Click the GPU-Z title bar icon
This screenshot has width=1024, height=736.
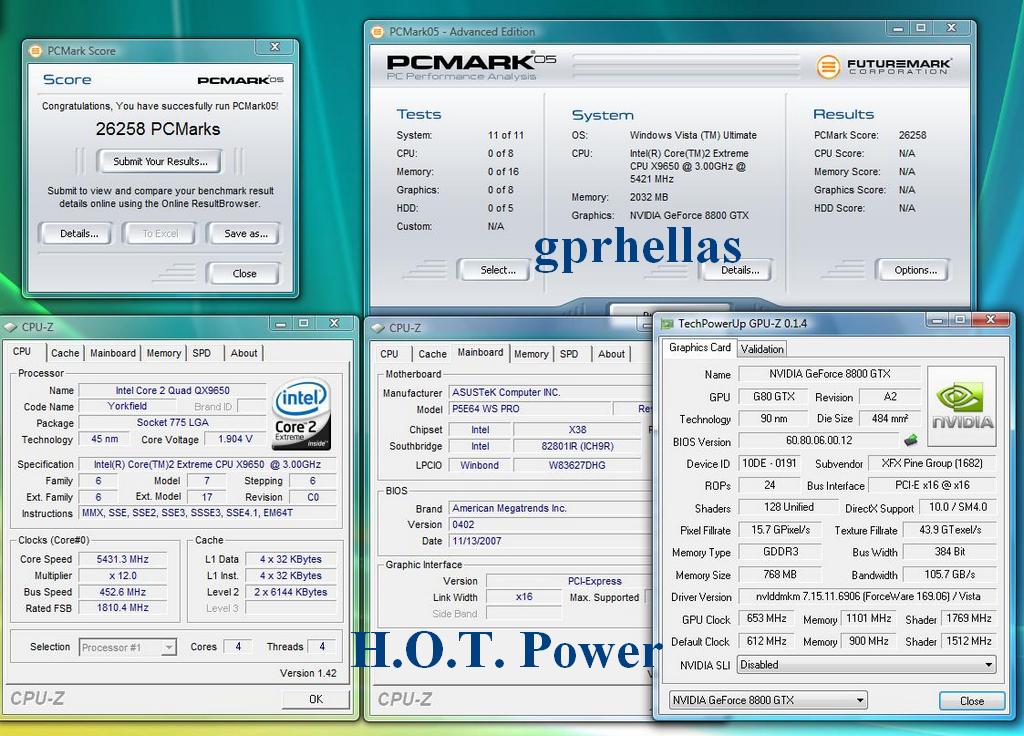coord(667,323)
